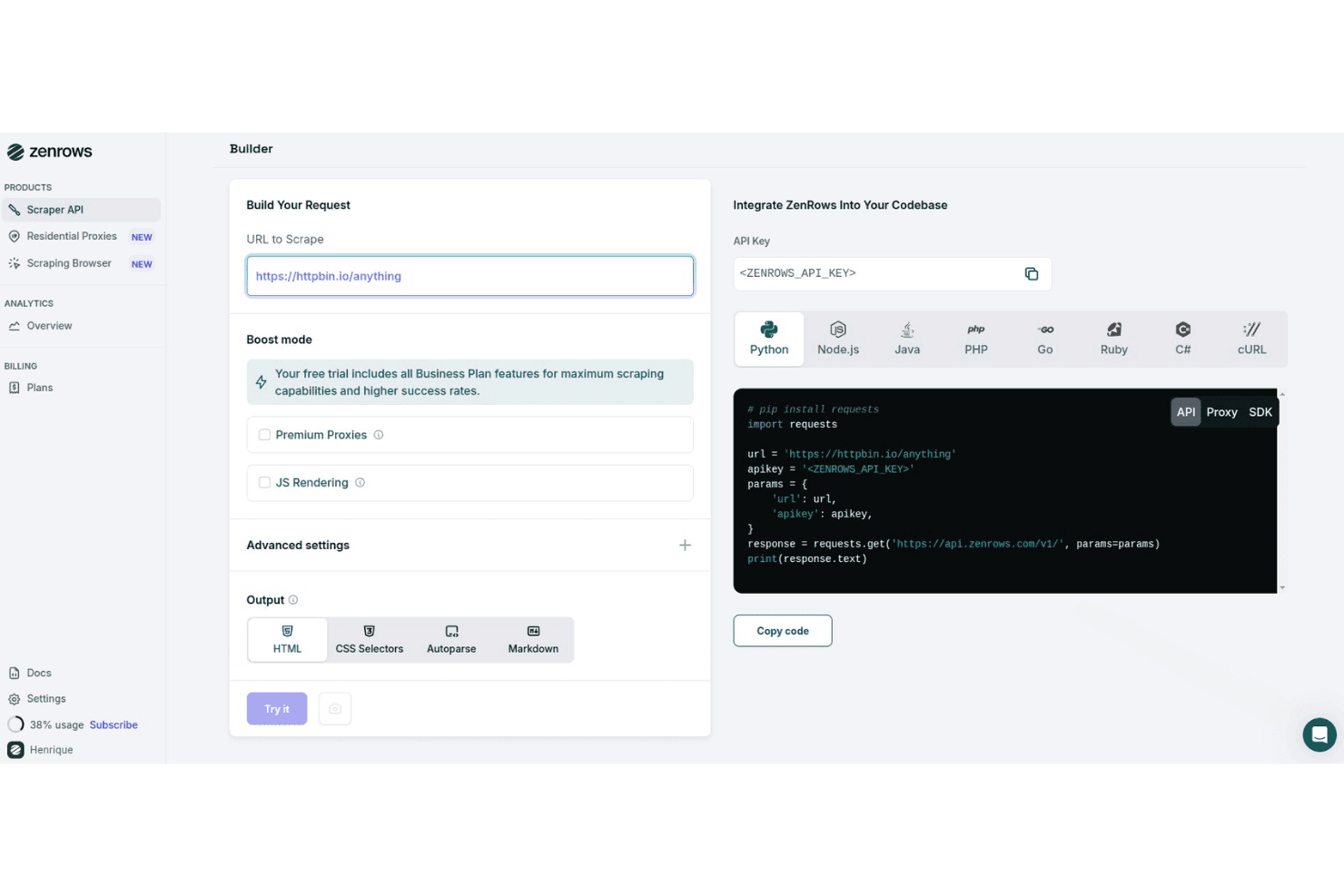Open the chat support widget

[1319, 734]
